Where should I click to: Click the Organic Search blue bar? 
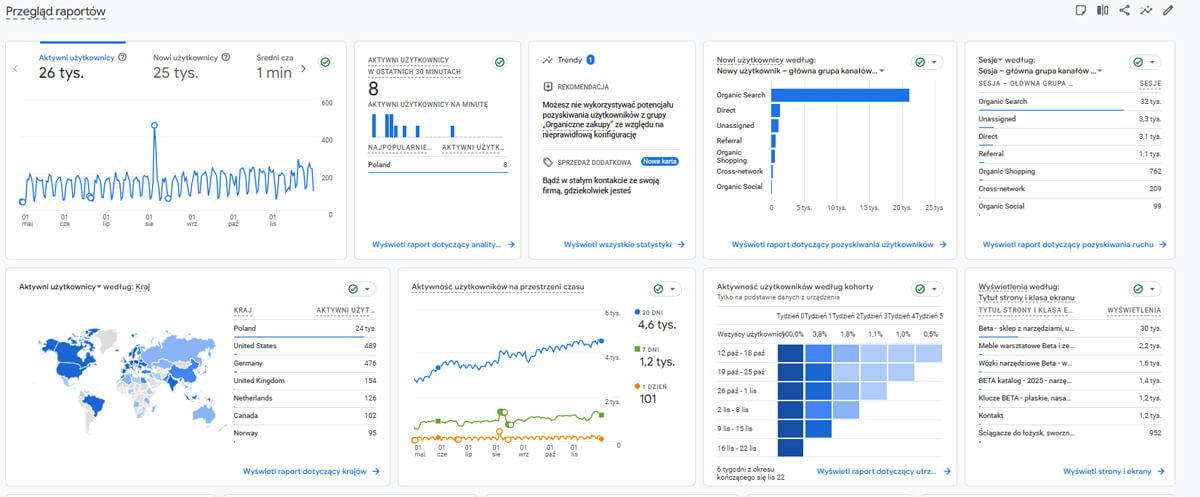click(839, 95)
